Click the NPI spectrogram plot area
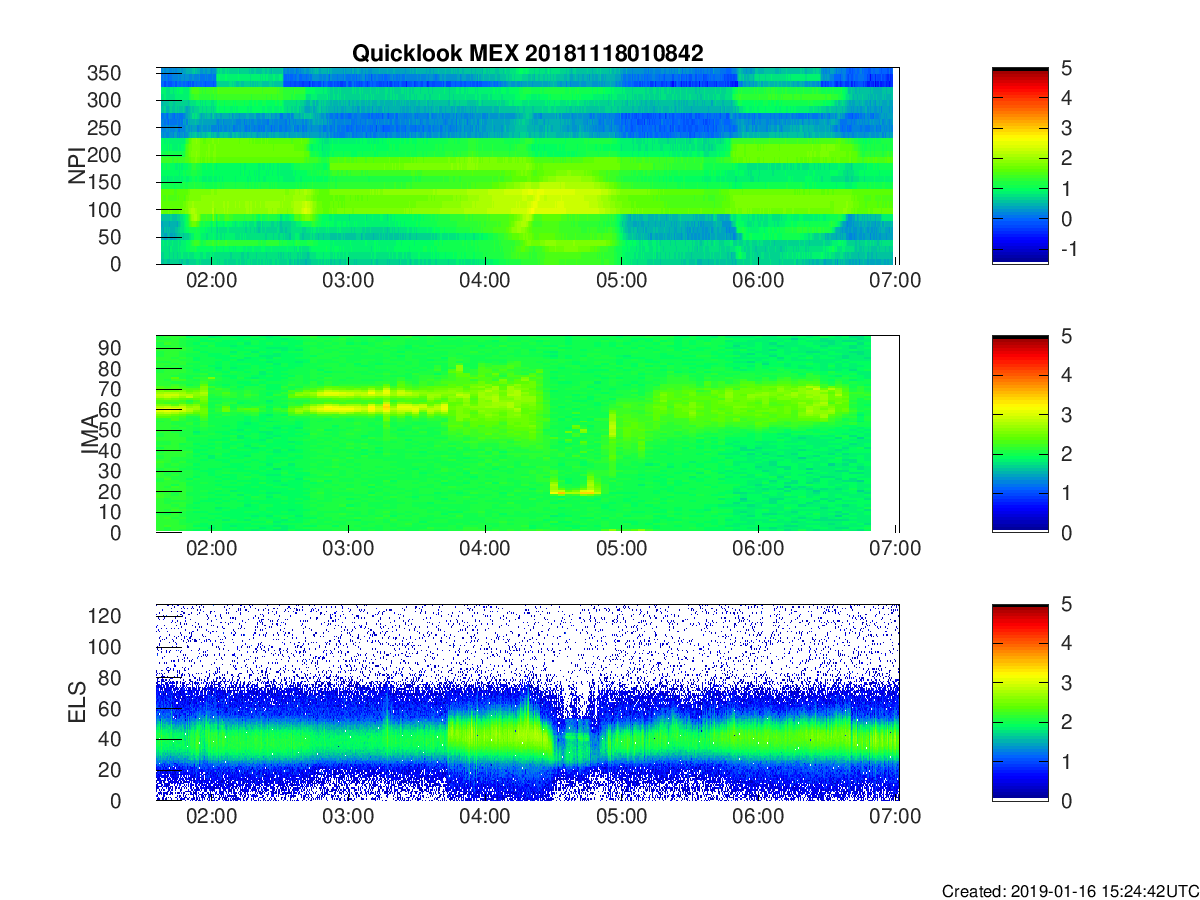The image size is (1200, 900). point(526,166)
